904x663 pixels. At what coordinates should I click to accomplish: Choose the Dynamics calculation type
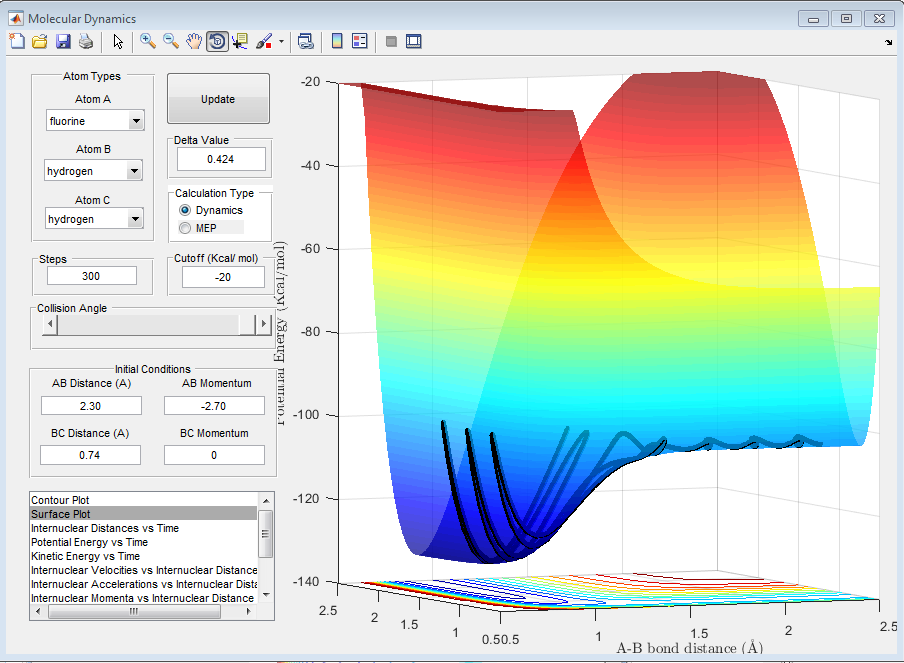pos(185,211)
